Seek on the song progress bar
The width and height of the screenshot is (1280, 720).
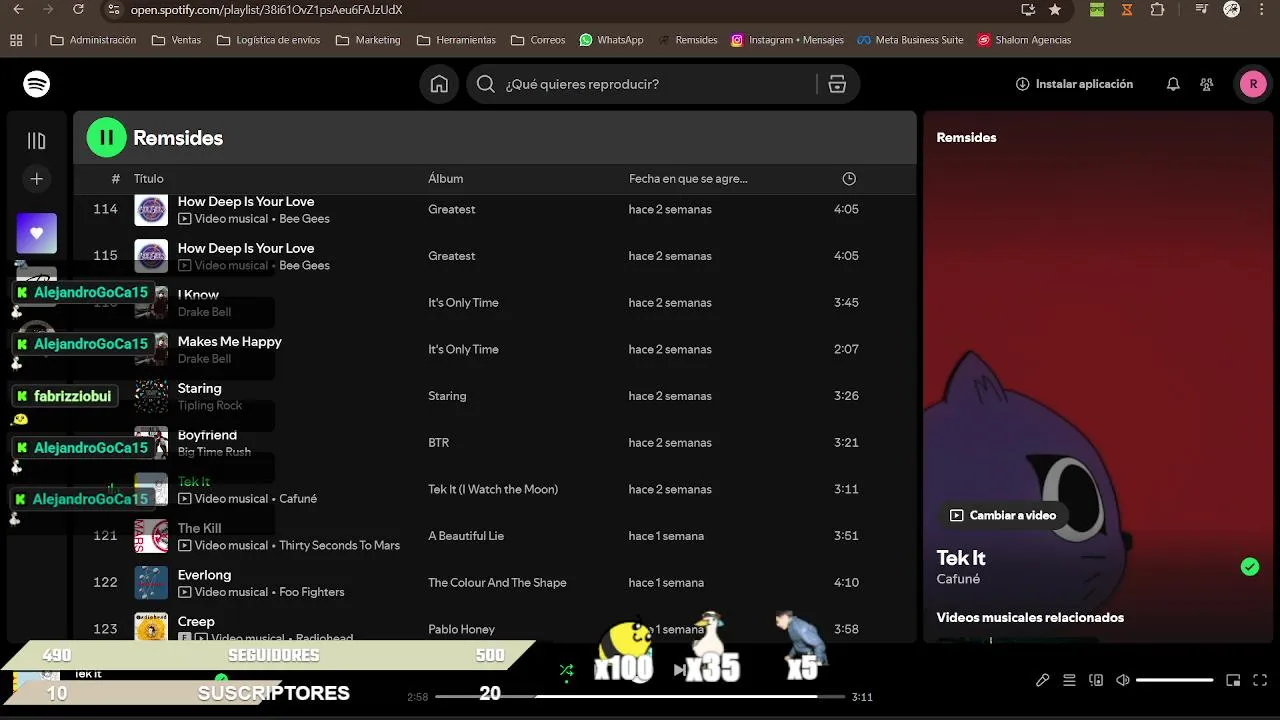pos(640,696)
